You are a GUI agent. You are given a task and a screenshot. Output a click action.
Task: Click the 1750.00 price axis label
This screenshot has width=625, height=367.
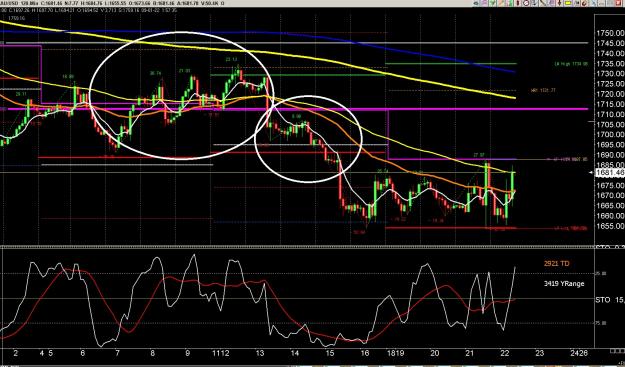(x=610, y=33)
